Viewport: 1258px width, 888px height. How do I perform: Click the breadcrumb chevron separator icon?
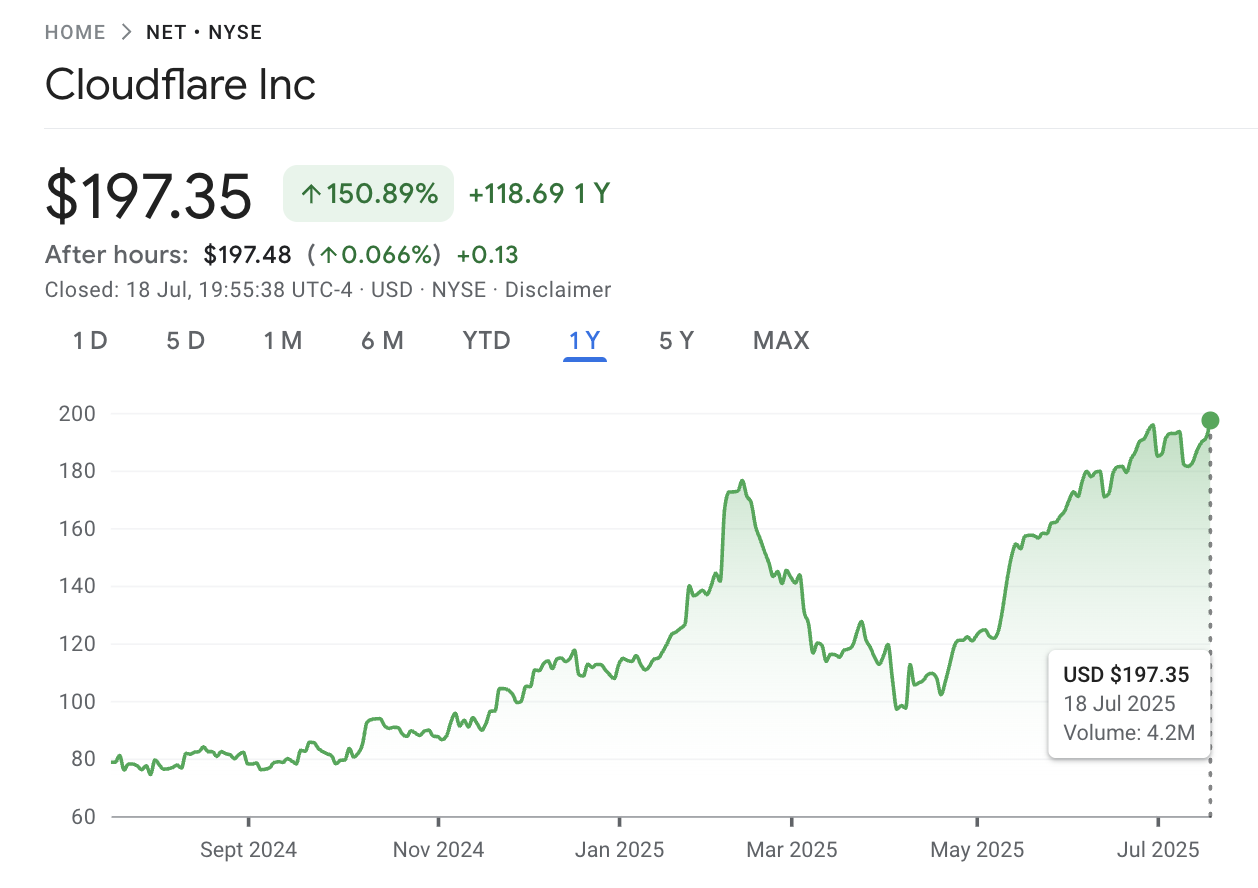tap(126, 32)
